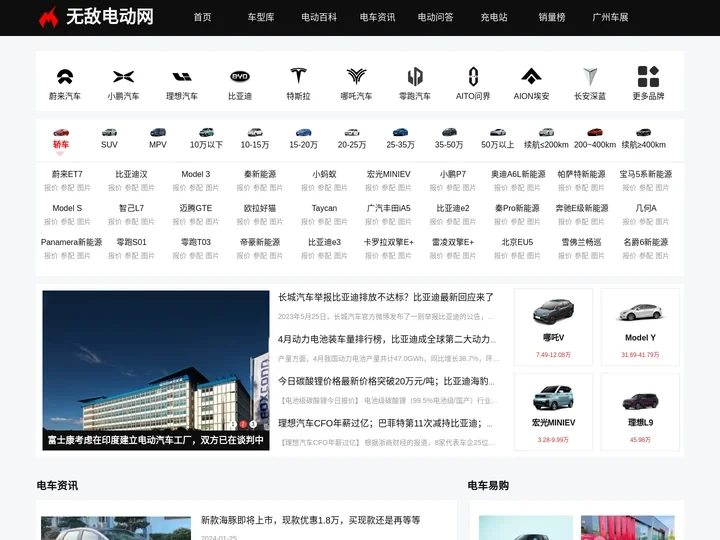Viewport: 720px width, 540px height.
Task: Open the 宏光MINIEV model link in list
Action: click(388, 174)
